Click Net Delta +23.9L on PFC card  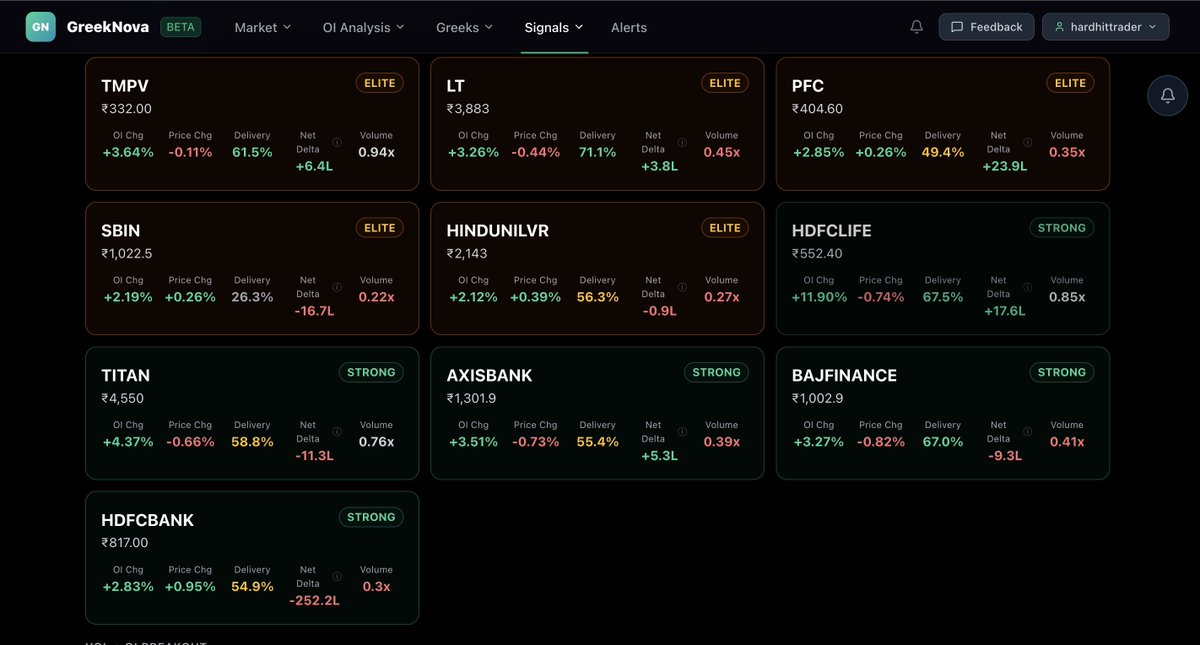coord(1005,166)
